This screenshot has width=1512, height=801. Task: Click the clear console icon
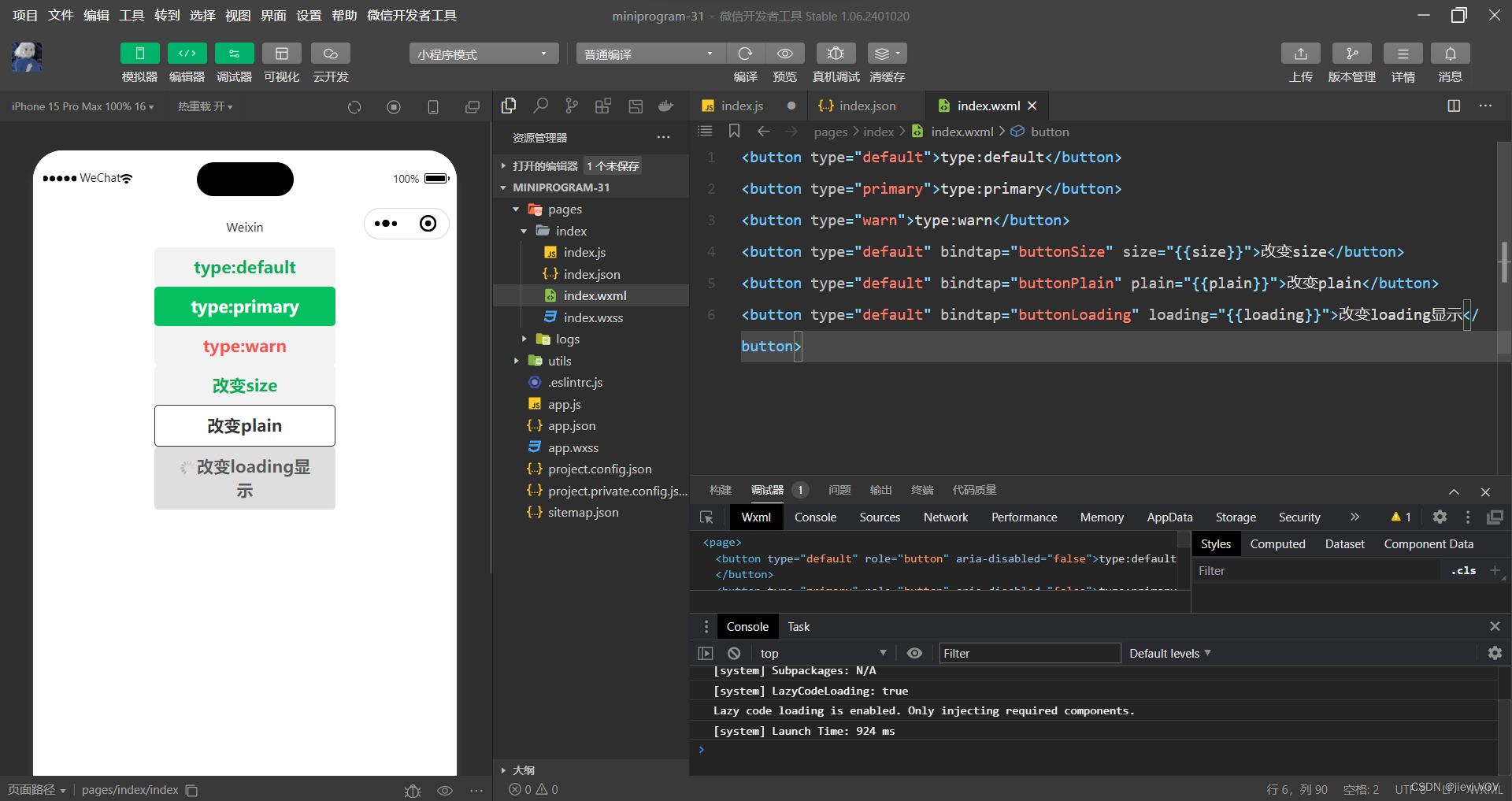pyautogui.click(x=734, y=653)
